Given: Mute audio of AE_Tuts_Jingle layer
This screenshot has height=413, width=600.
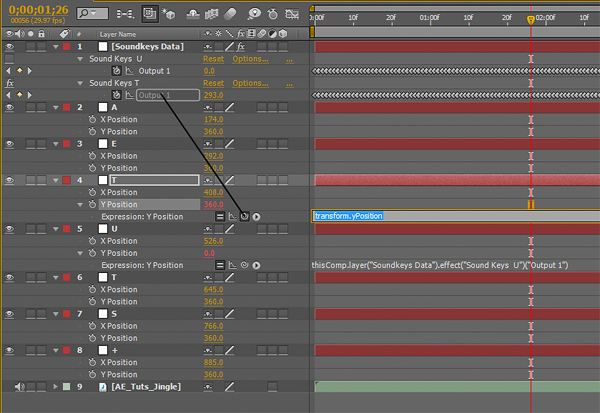Looking at the screenshot, I should [20, 387].
